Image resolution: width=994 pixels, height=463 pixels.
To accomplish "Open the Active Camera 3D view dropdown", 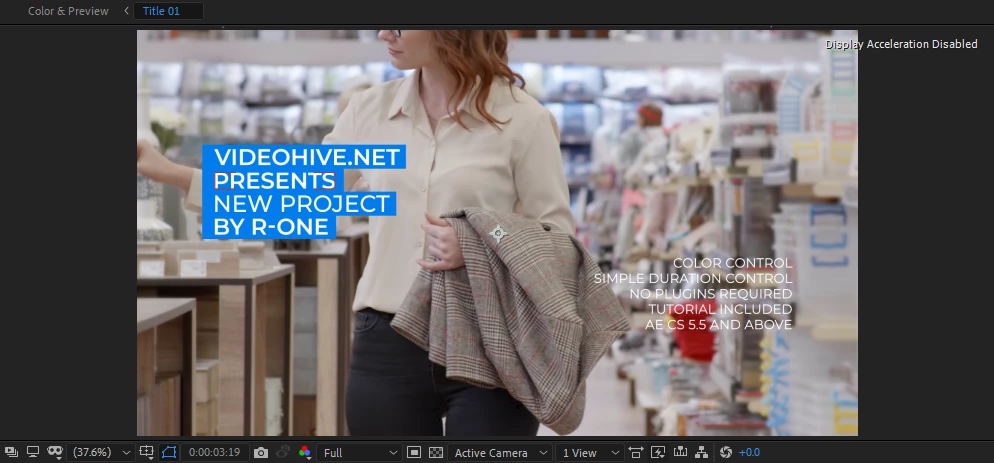I will (x=500, y=452).
